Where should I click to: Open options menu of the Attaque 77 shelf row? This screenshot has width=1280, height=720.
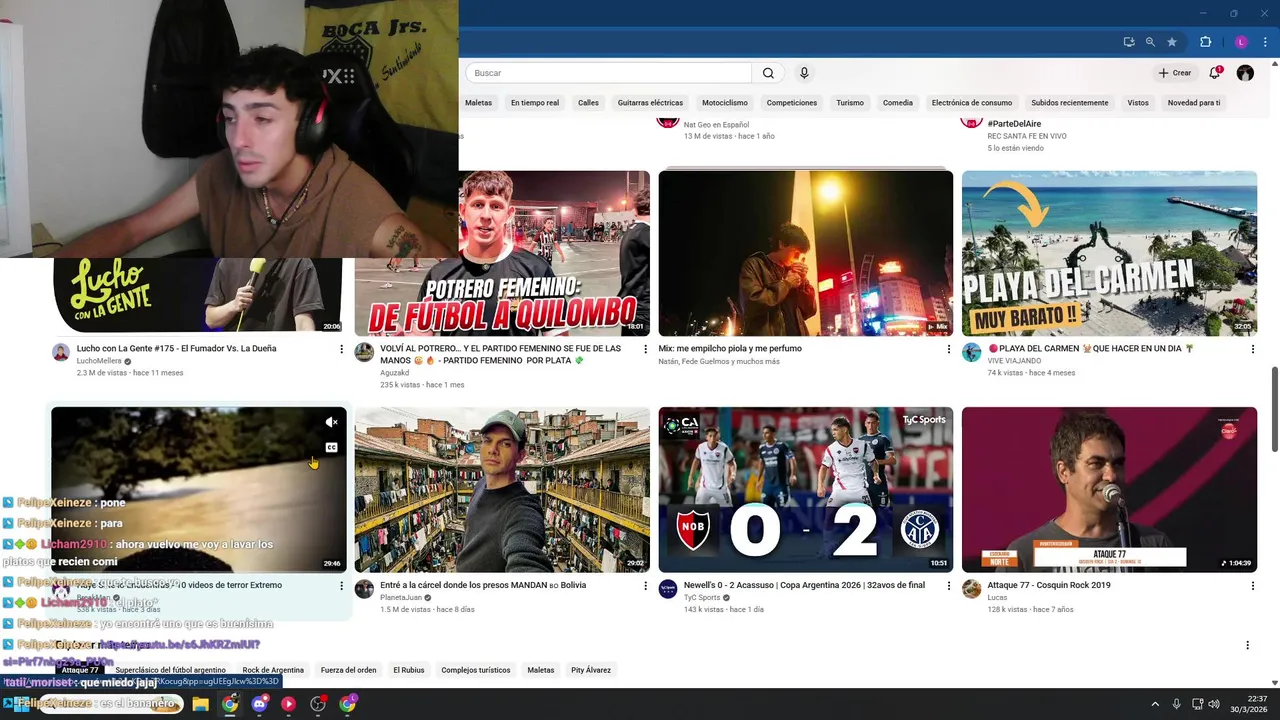pyautogui.click(x=1247, y=645)
